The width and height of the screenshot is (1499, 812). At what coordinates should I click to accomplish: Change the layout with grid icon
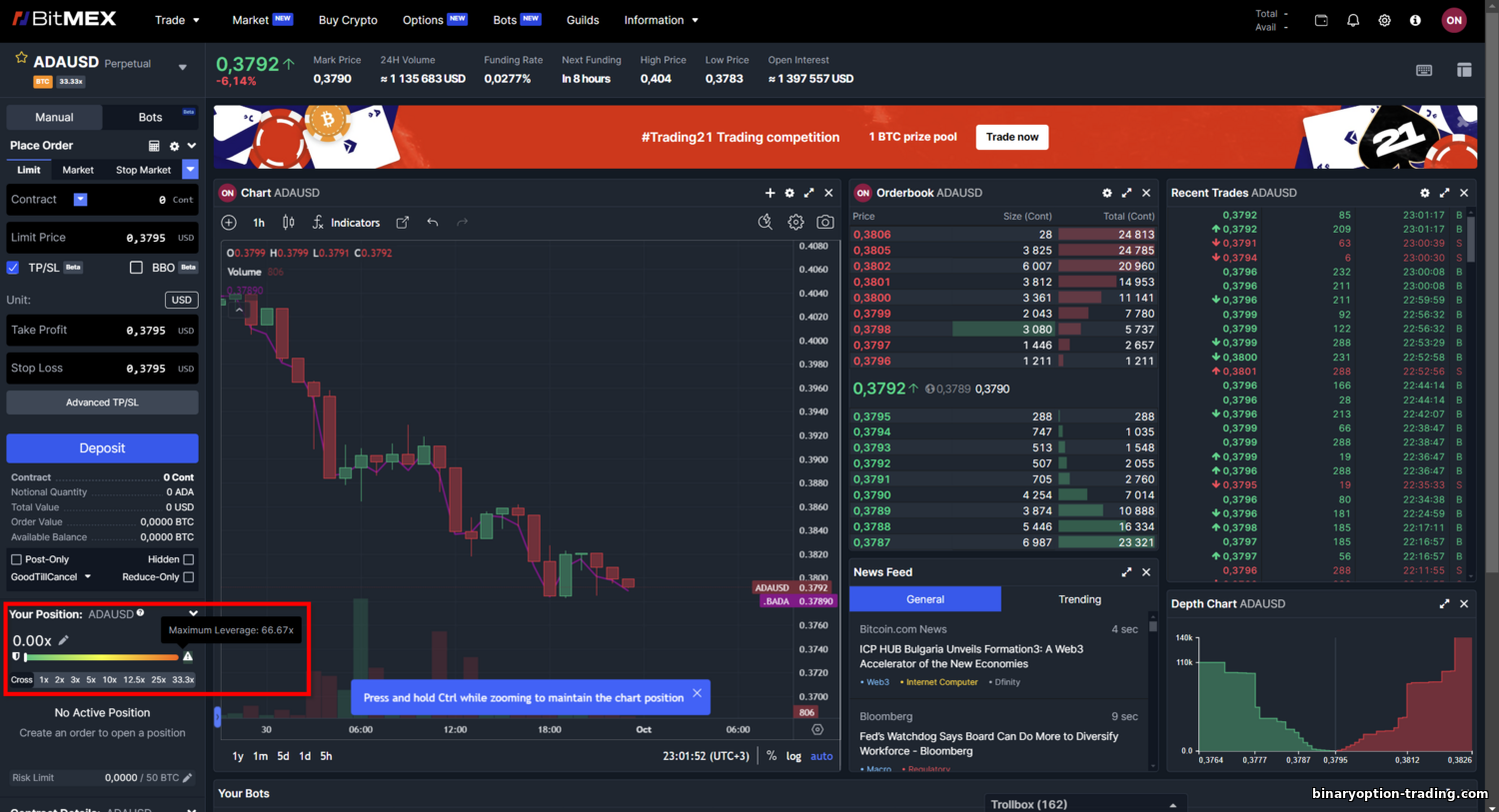(x=1464, y=70)
